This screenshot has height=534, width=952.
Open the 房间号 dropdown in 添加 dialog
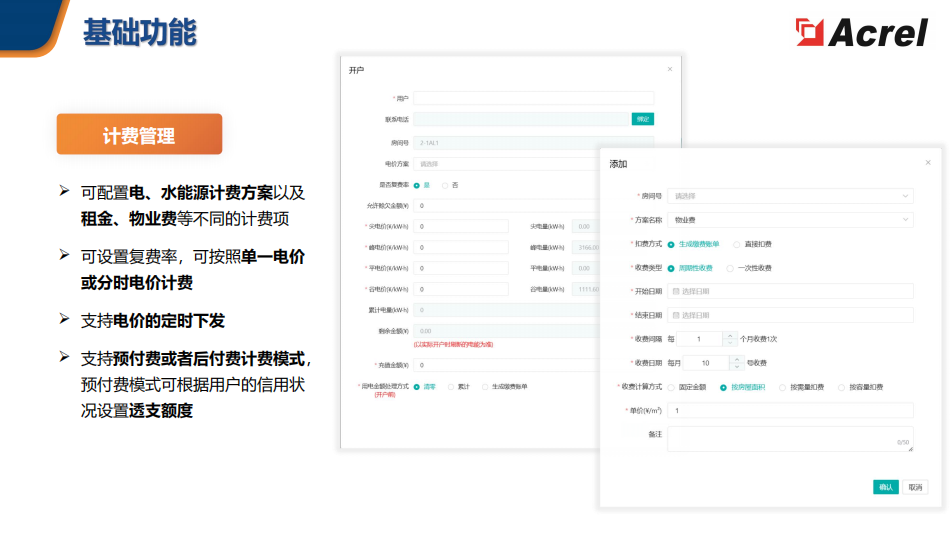coord(790,196)
